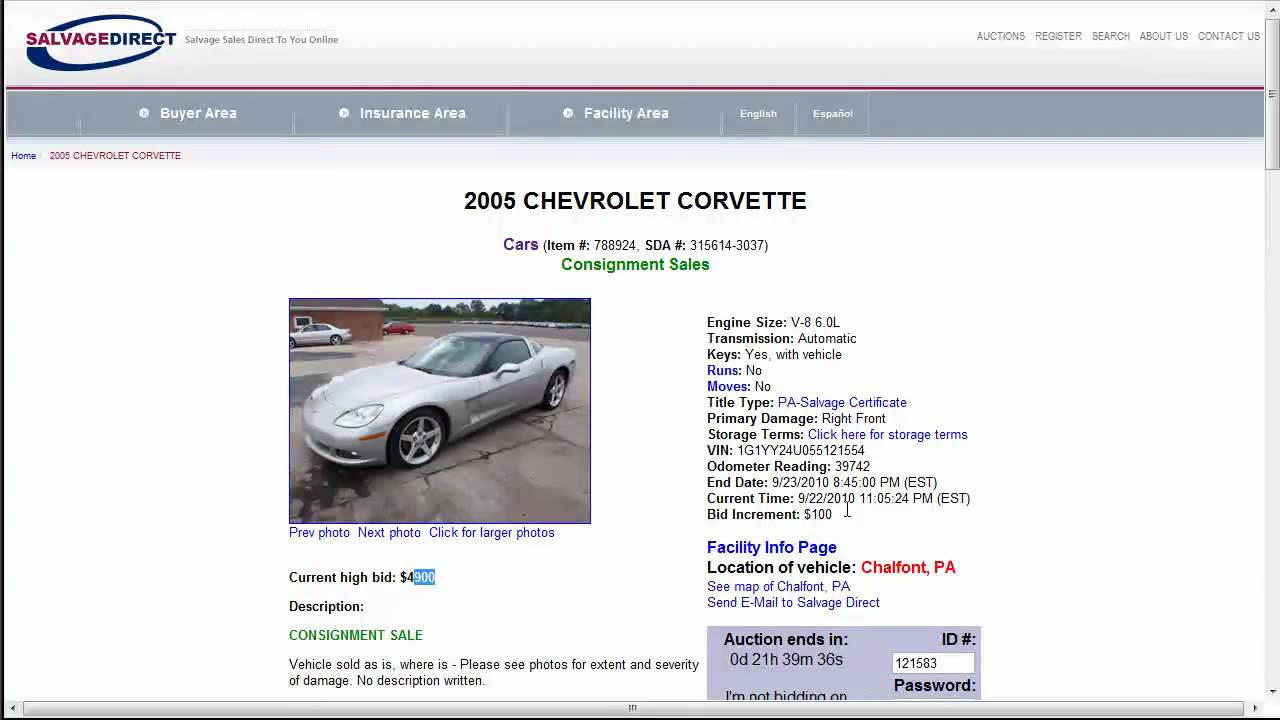Click the Odometer Reading value 39742
The height and width of the screenshot is (720, 1280).
[852, 467]
